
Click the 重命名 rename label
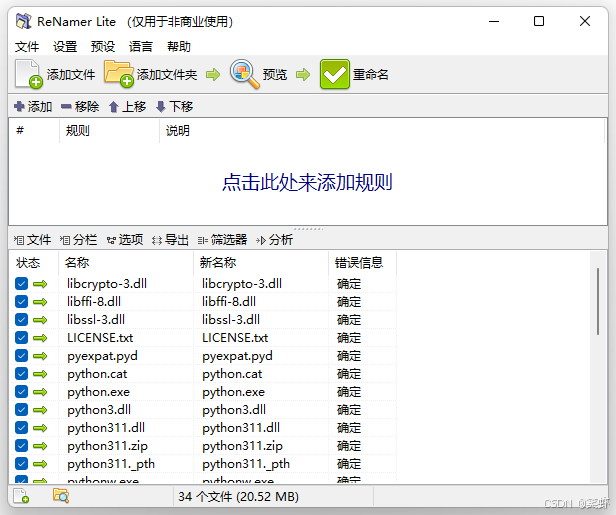370,74
